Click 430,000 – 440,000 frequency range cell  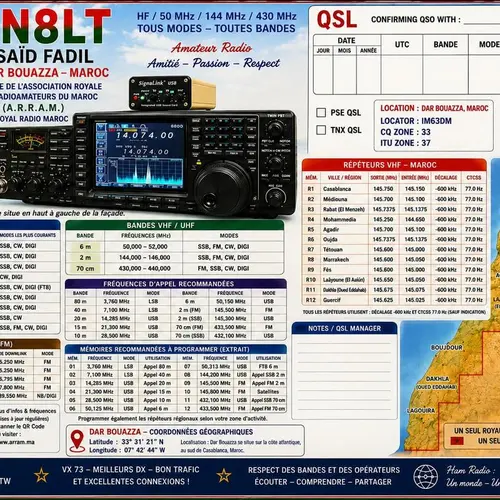pyautogui.click(x=145, y=268)
